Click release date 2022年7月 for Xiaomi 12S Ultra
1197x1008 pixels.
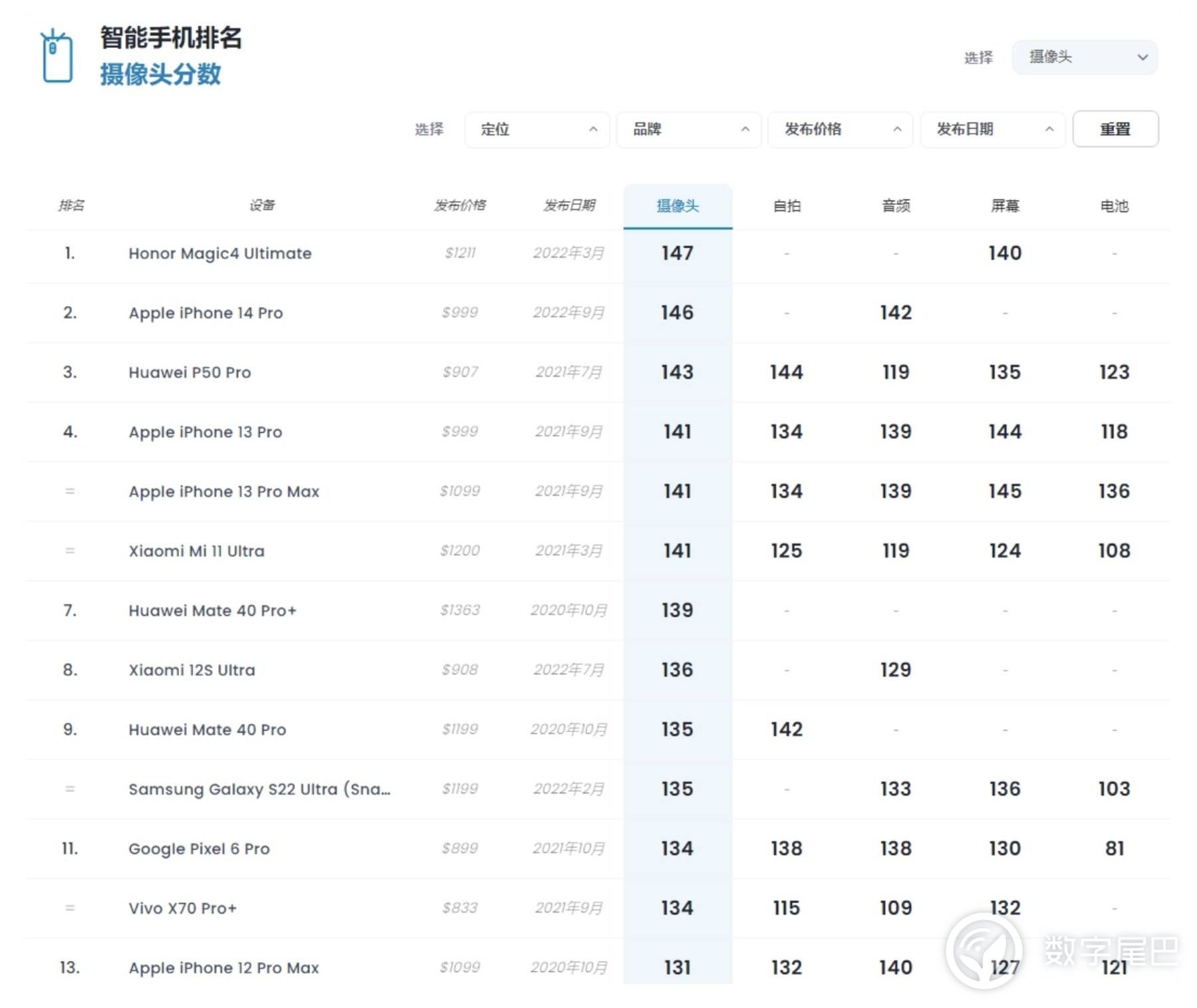(569, 670)
